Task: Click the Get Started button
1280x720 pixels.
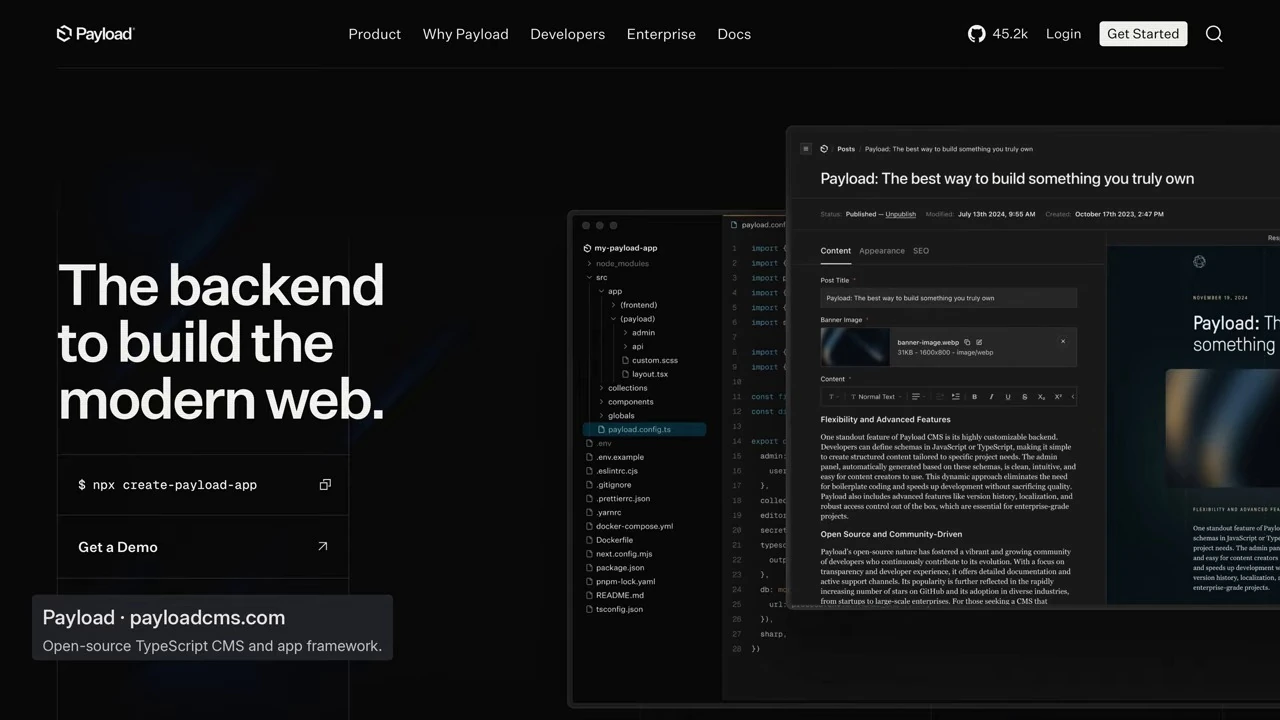Action: 1143,34
